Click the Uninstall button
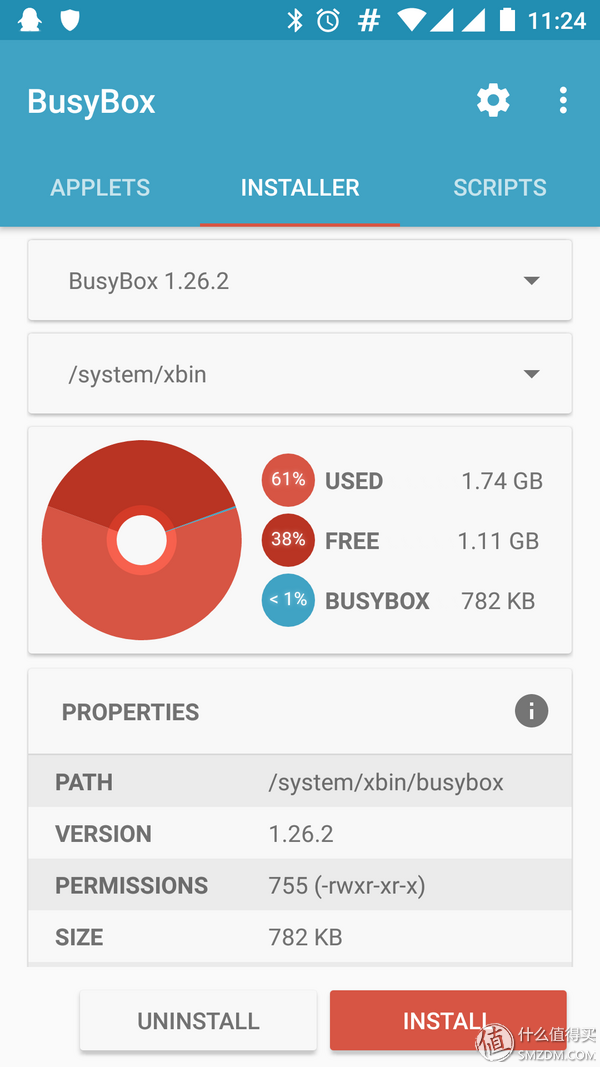 coord(198,1020)
